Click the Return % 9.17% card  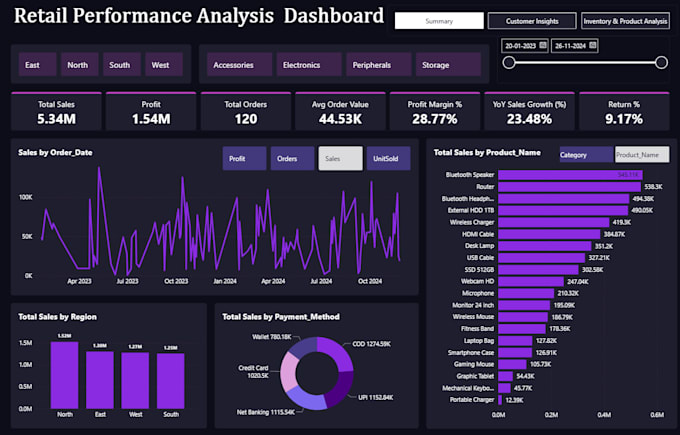[624, 111]
